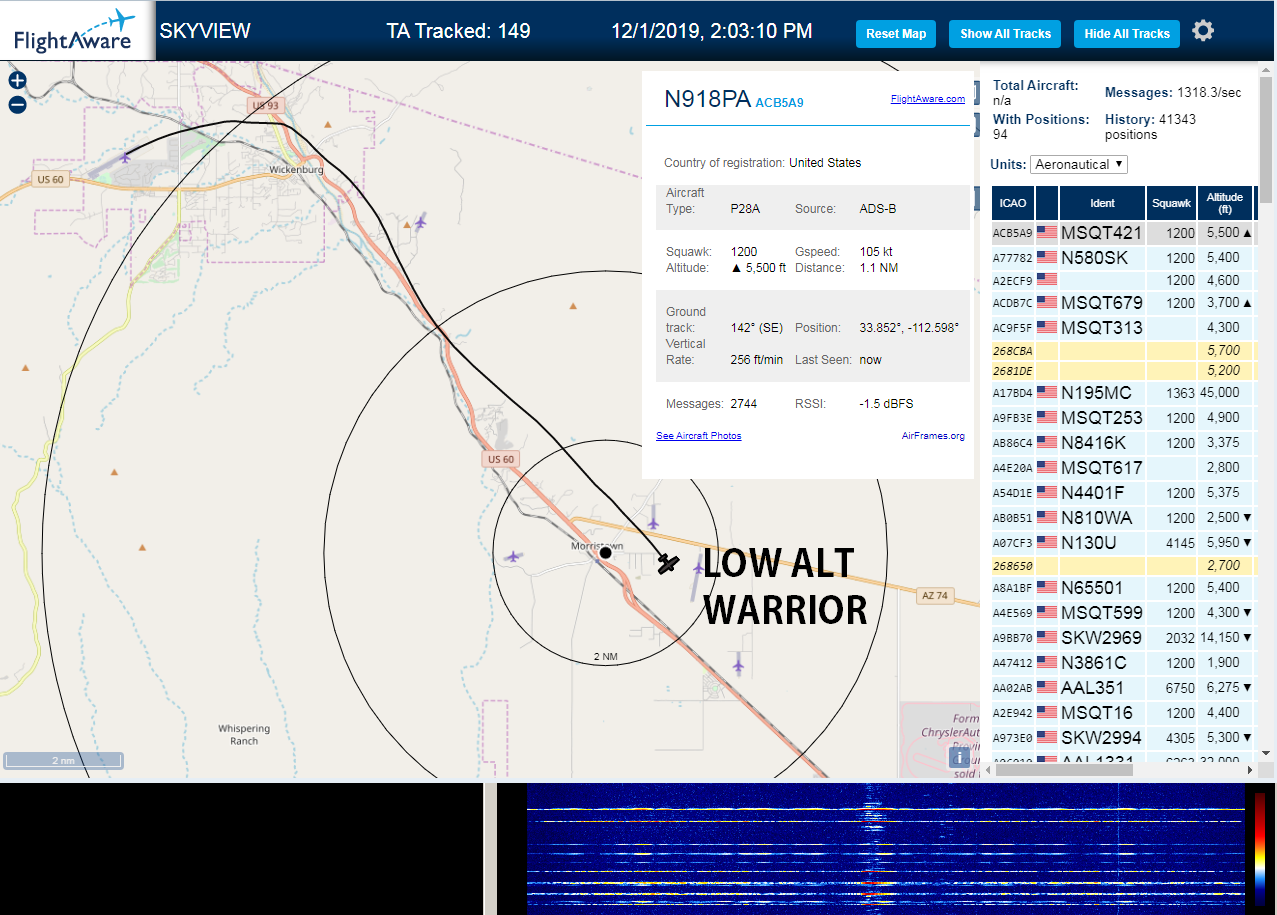1277x915 pixels.
Task: Zoom in the map with plus button
Action: 17,81
